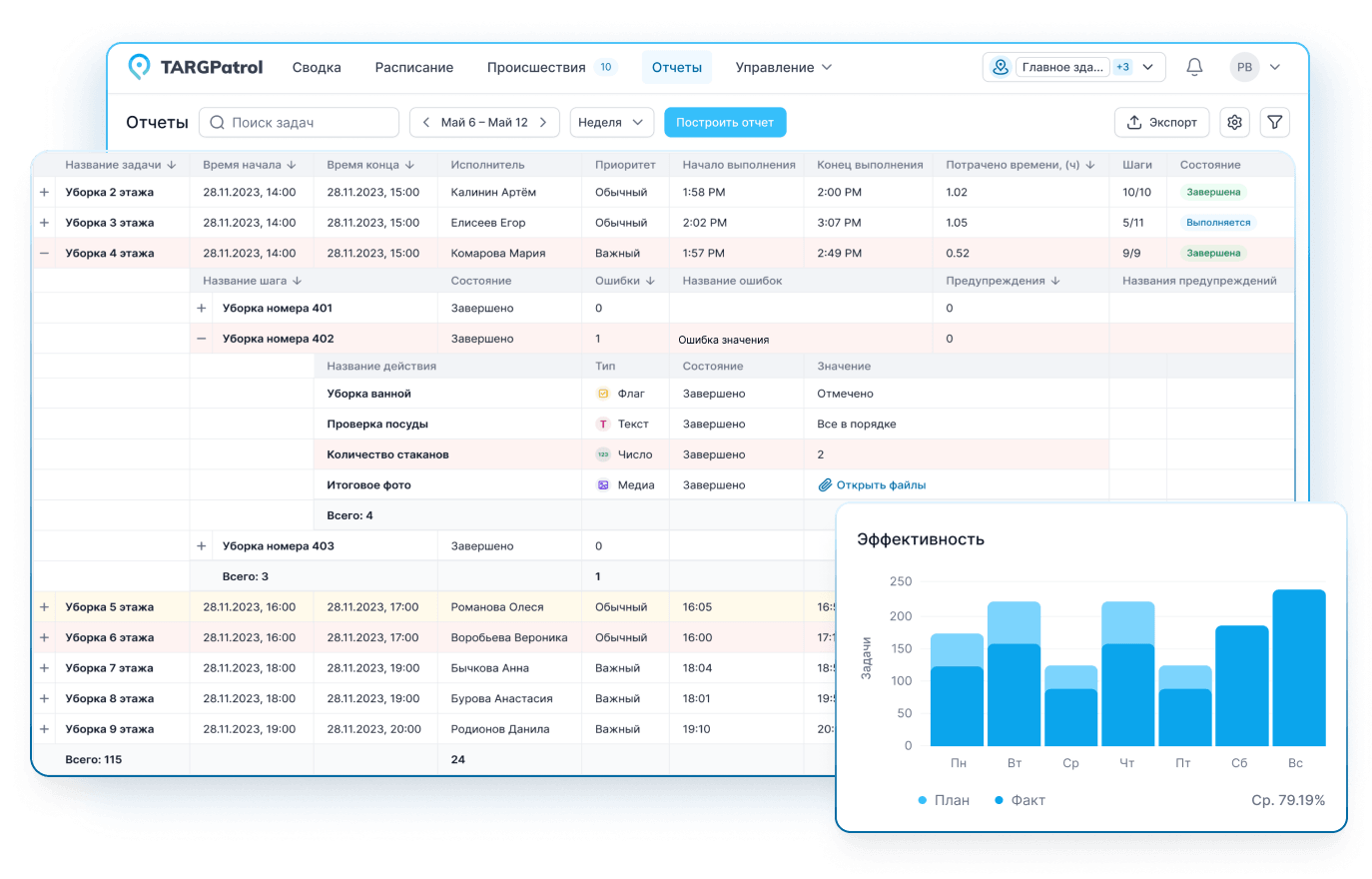The image size is (1372, 879).
Task: Click the PB user avatar
Action: (1244, 67)
